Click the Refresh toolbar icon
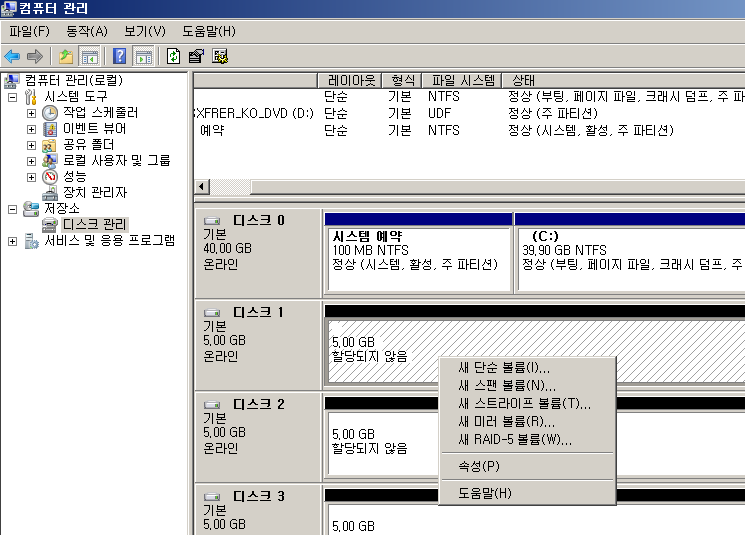Screen dimensions: 745x535 pos(173,57)
